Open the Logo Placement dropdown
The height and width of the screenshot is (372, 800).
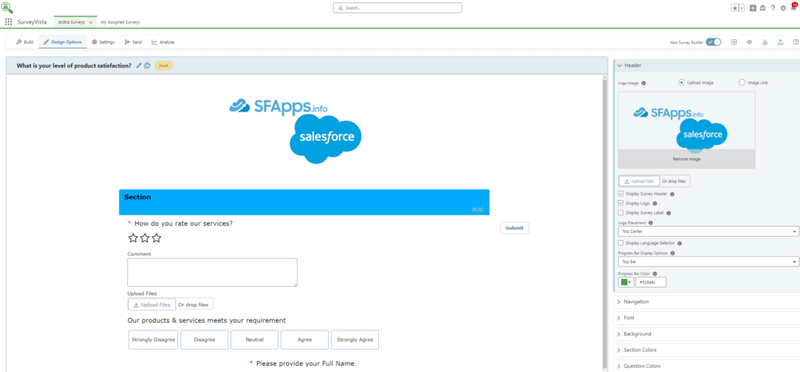click(x=708, y=232)
